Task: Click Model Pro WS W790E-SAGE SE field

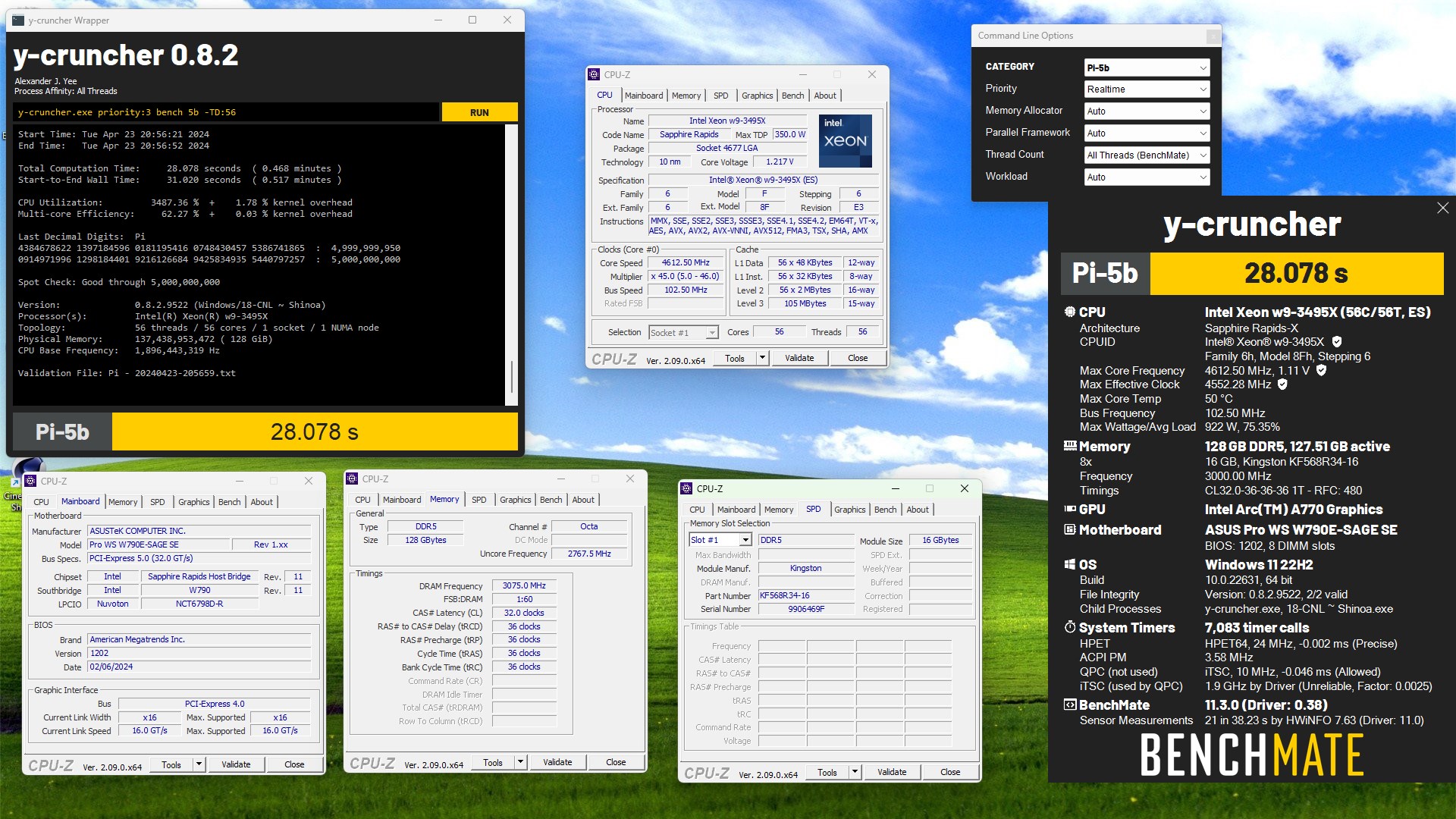Action: pyautogui.click(x=158, y=544)
